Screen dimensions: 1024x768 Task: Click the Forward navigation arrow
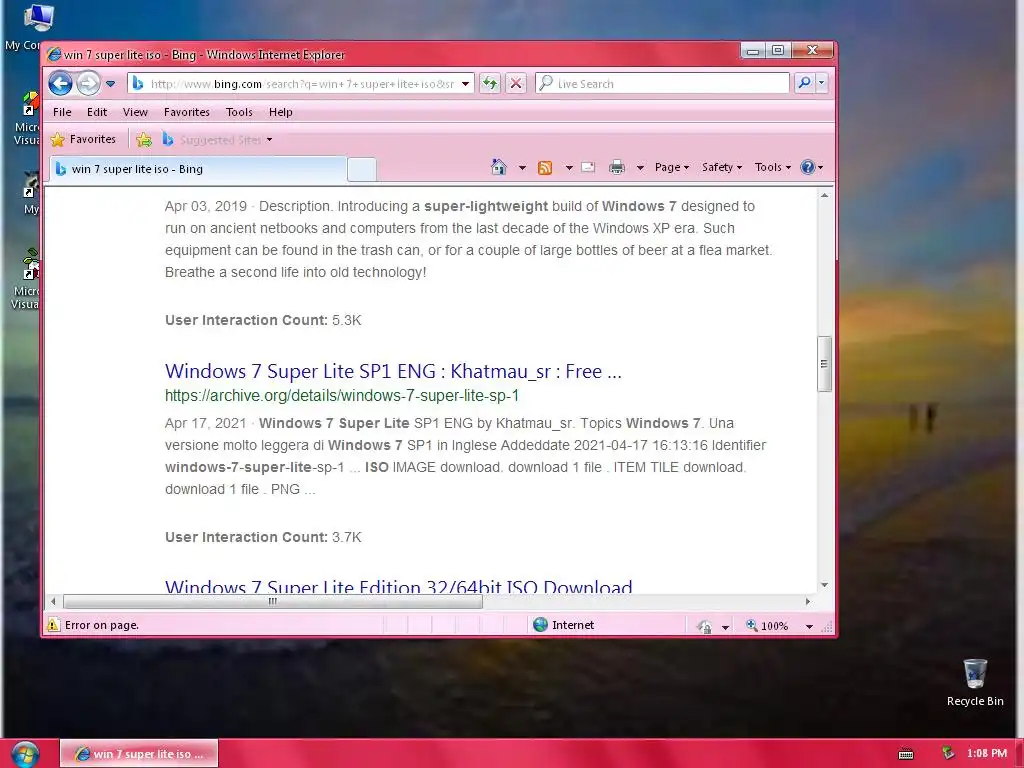pos(88,84)
